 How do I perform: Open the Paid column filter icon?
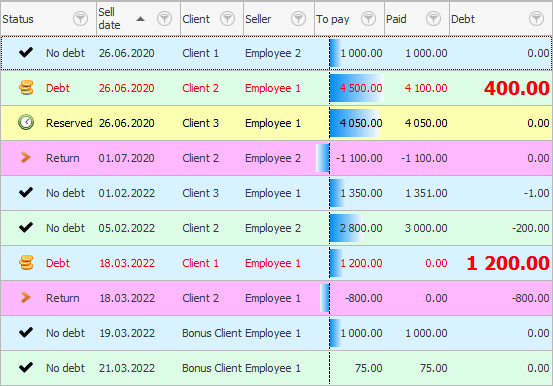[433, 18]
